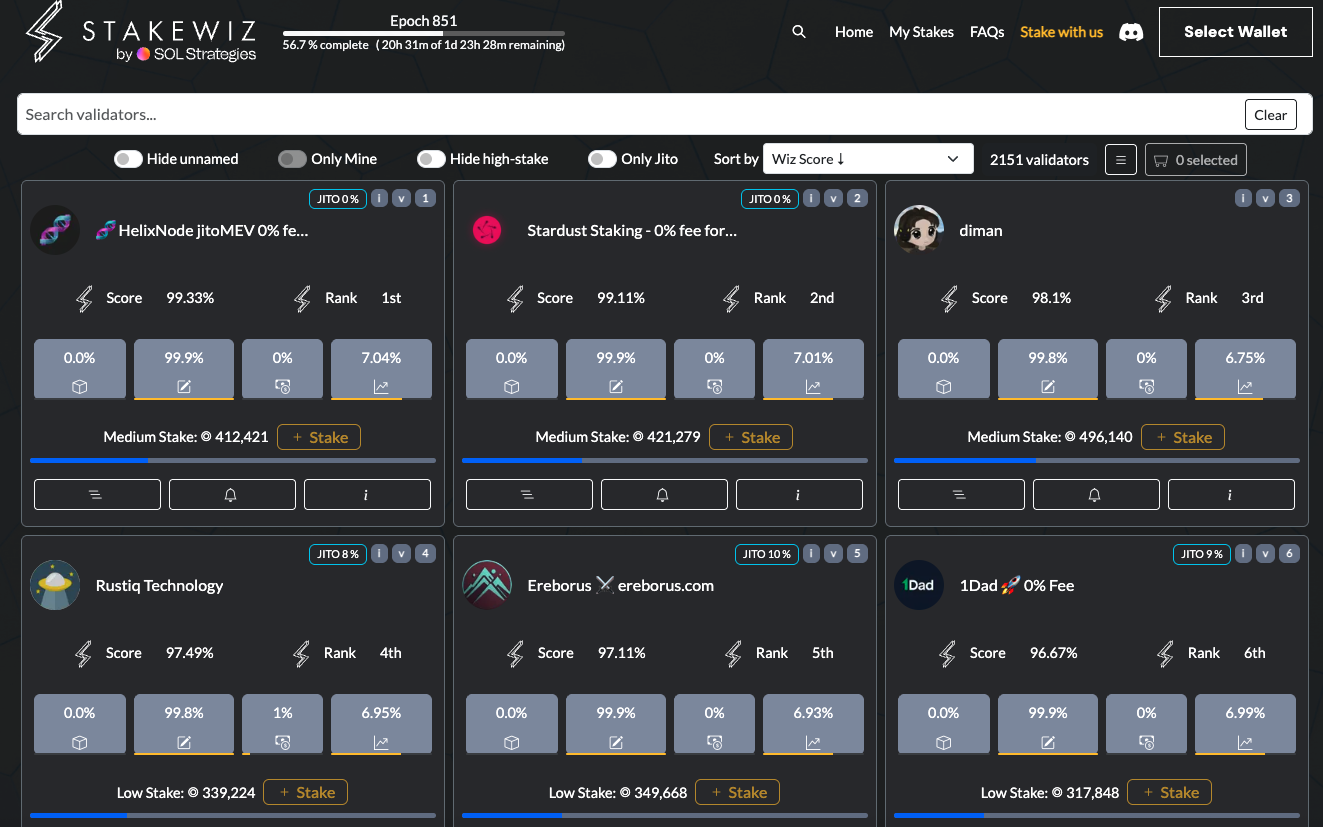Click 1Dad validator avatar
1323x827 pixels.
pyautogui.click(x=919, y=585)
